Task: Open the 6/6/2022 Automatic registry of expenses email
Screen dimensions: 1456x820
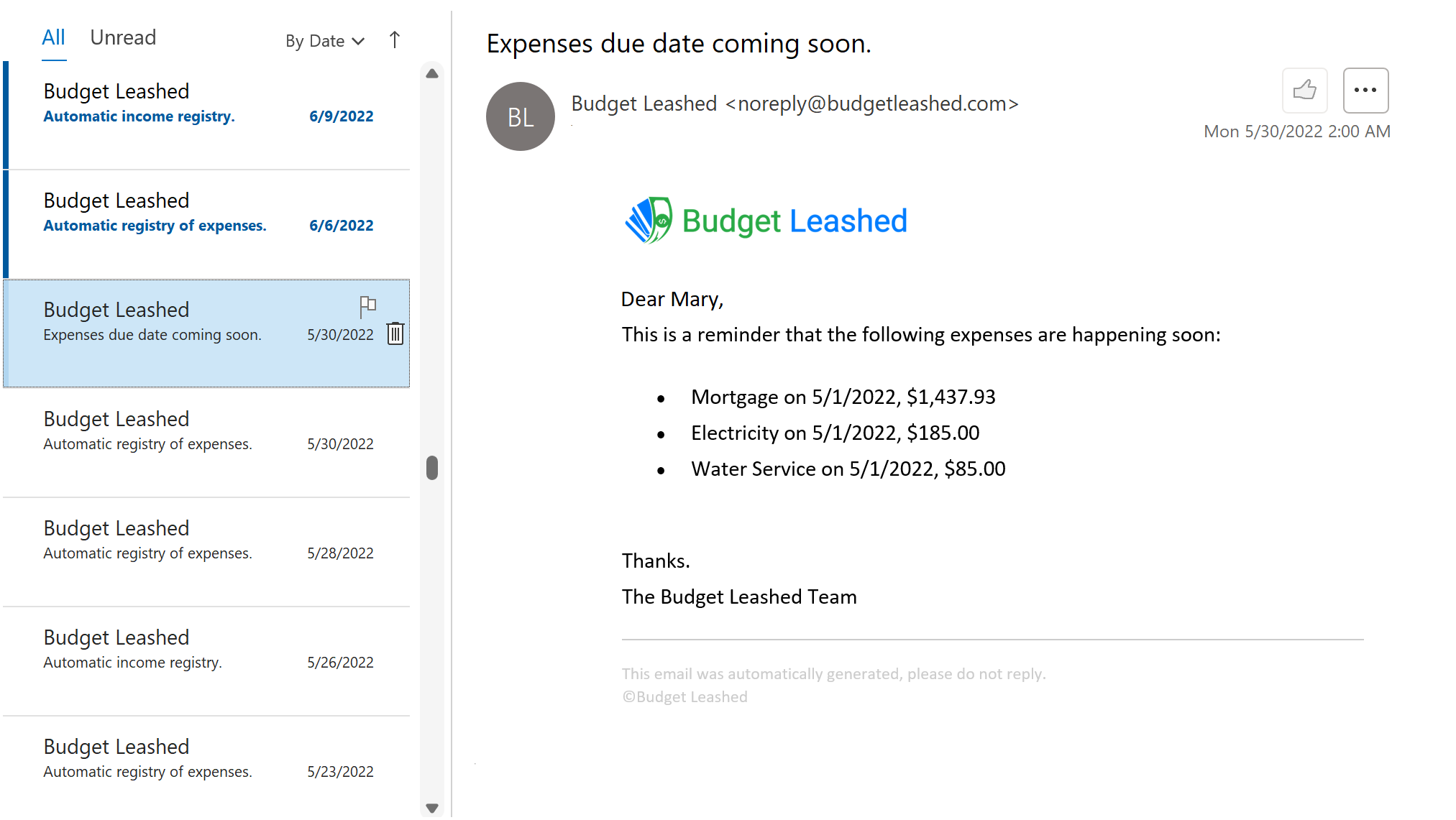Action: [x=207, y=225]
